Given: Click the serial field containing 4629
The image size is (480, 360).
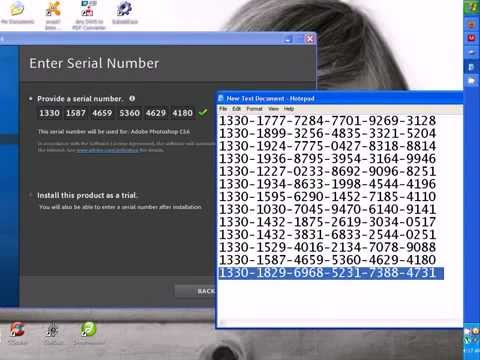Looking at the screenshot, I should [x=156, y=113].
